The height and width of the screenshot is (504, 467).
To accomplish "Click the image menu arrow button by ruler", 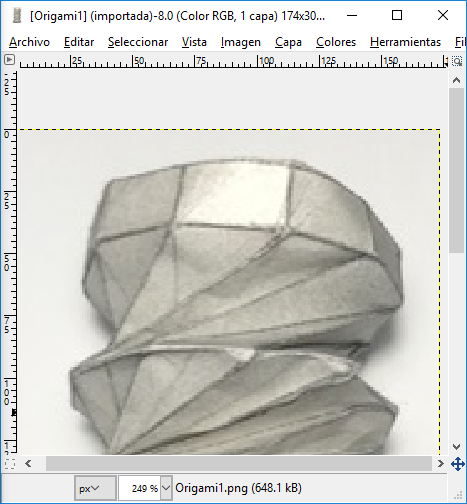I will pos(9,60).
